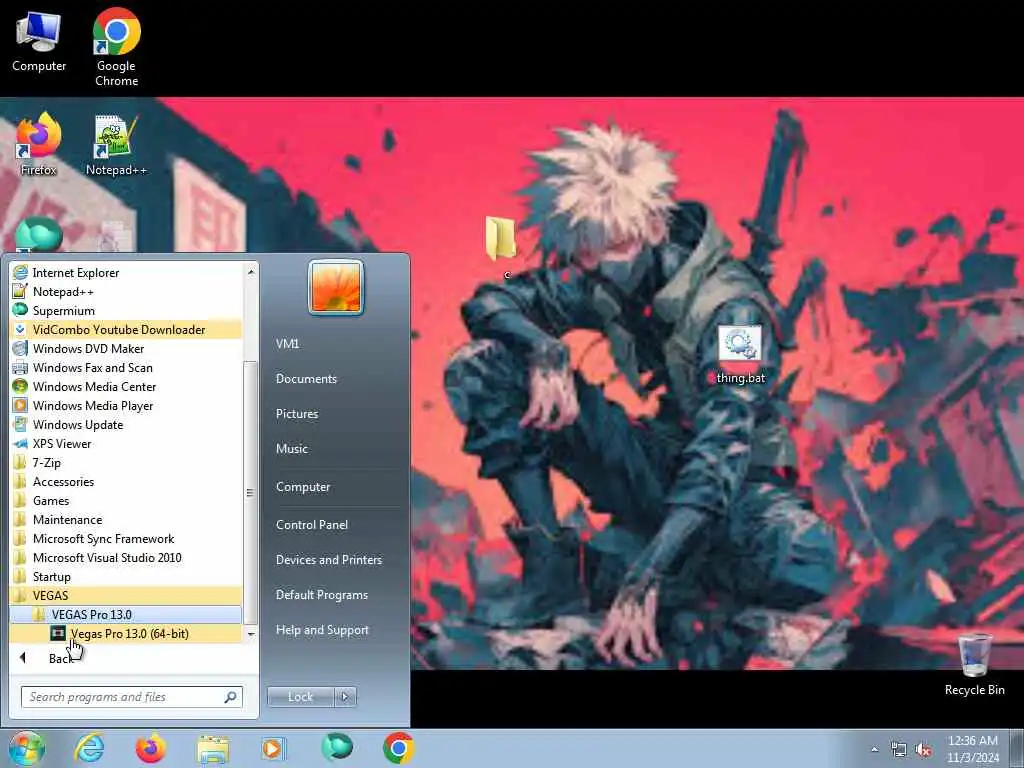1024x768 pixels.
Task: Open Windows Media Player from programs list
Action: (125, 405)
